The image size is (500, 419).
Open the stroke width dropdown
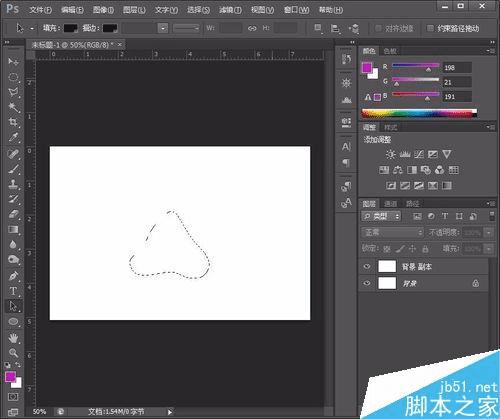pyautogui.click(x=163, y=28)
